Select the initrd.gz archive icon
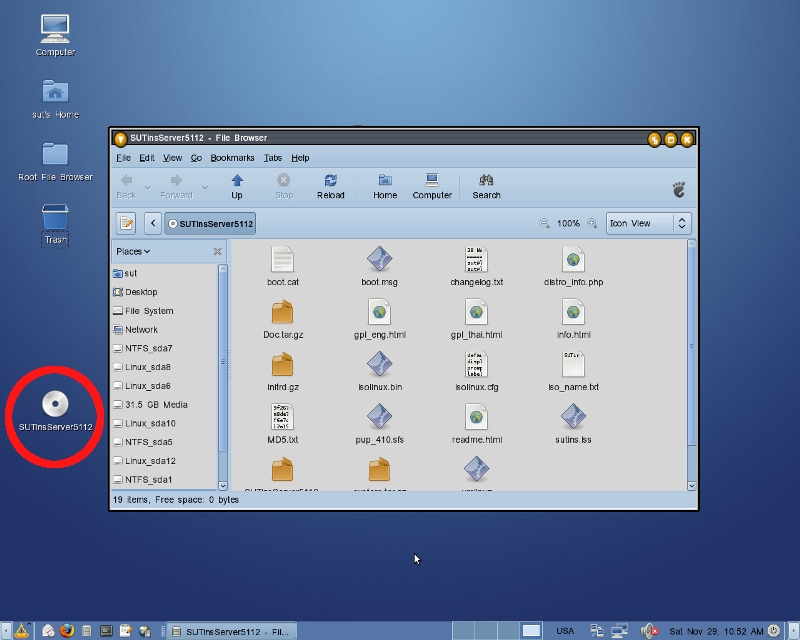800x640 pixels. (x=282, y=364)
